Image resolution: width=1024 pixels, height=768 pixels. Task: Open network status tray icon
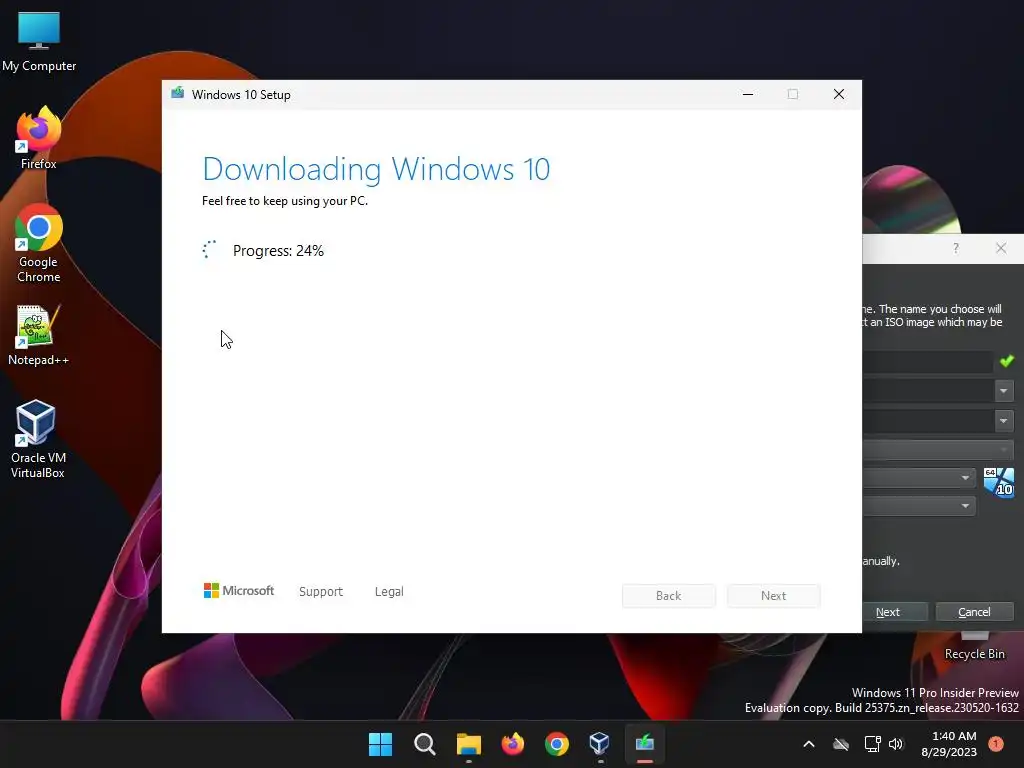pos(872,744)
